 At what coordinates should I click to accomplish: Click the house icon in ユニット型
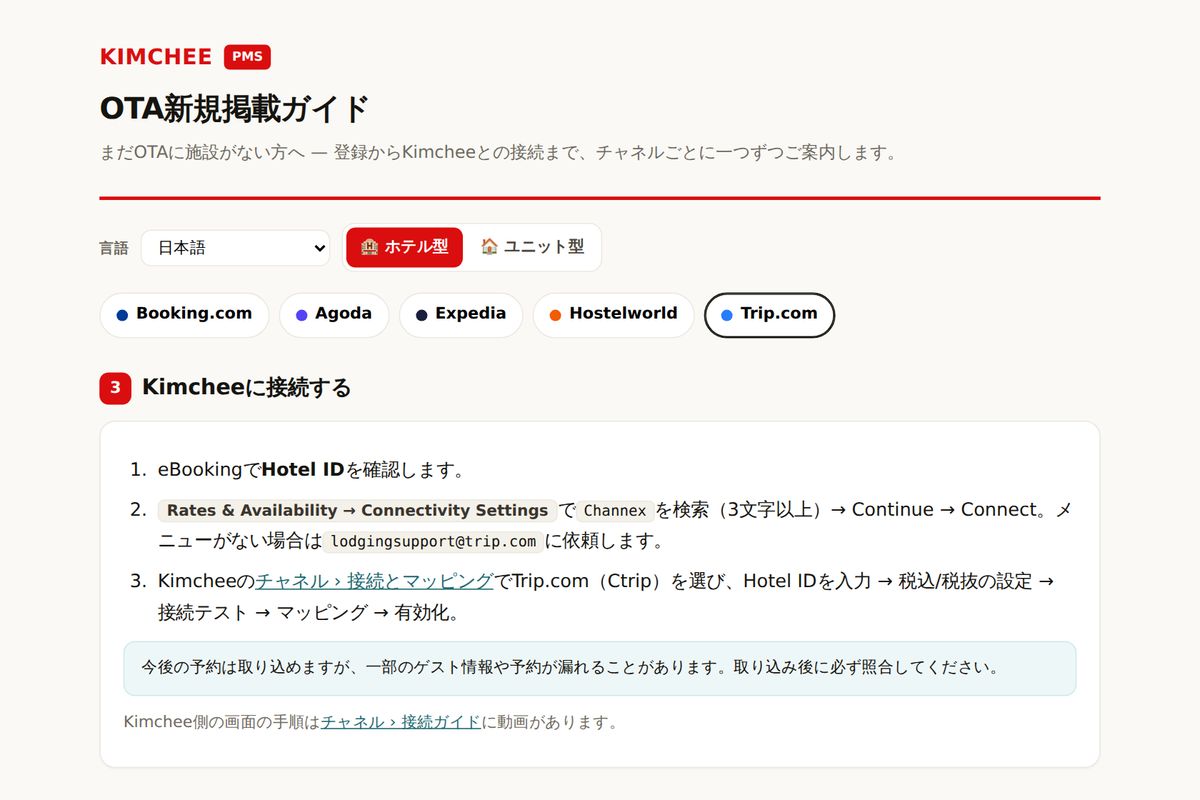coord(489,247)
